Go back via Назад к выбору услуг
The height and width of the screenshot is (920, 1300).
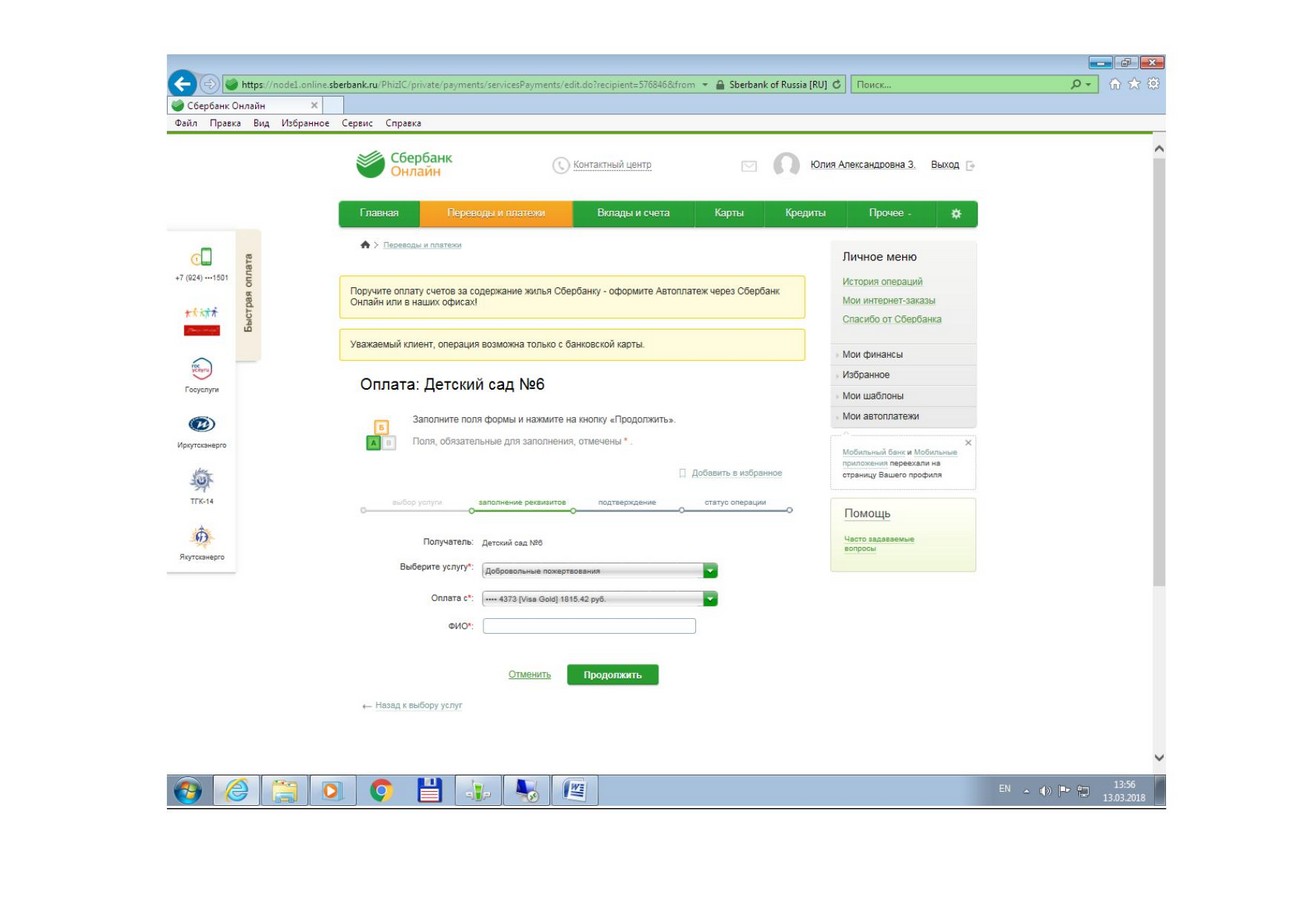412,706
